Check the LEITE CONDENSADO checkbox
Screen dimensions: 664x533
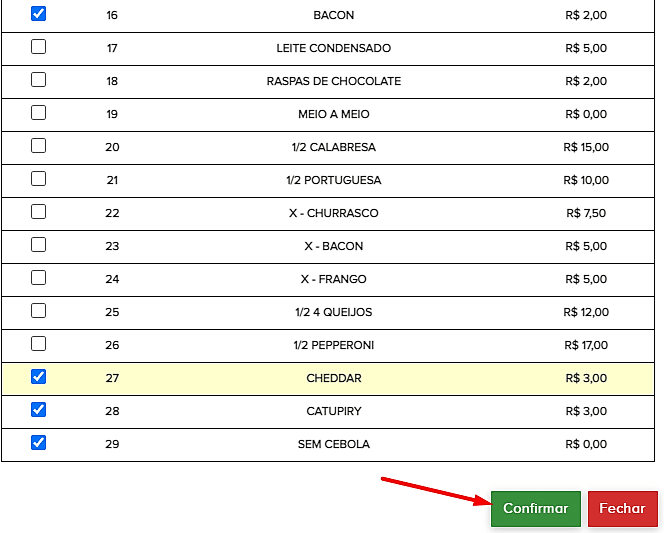[38, 47]
